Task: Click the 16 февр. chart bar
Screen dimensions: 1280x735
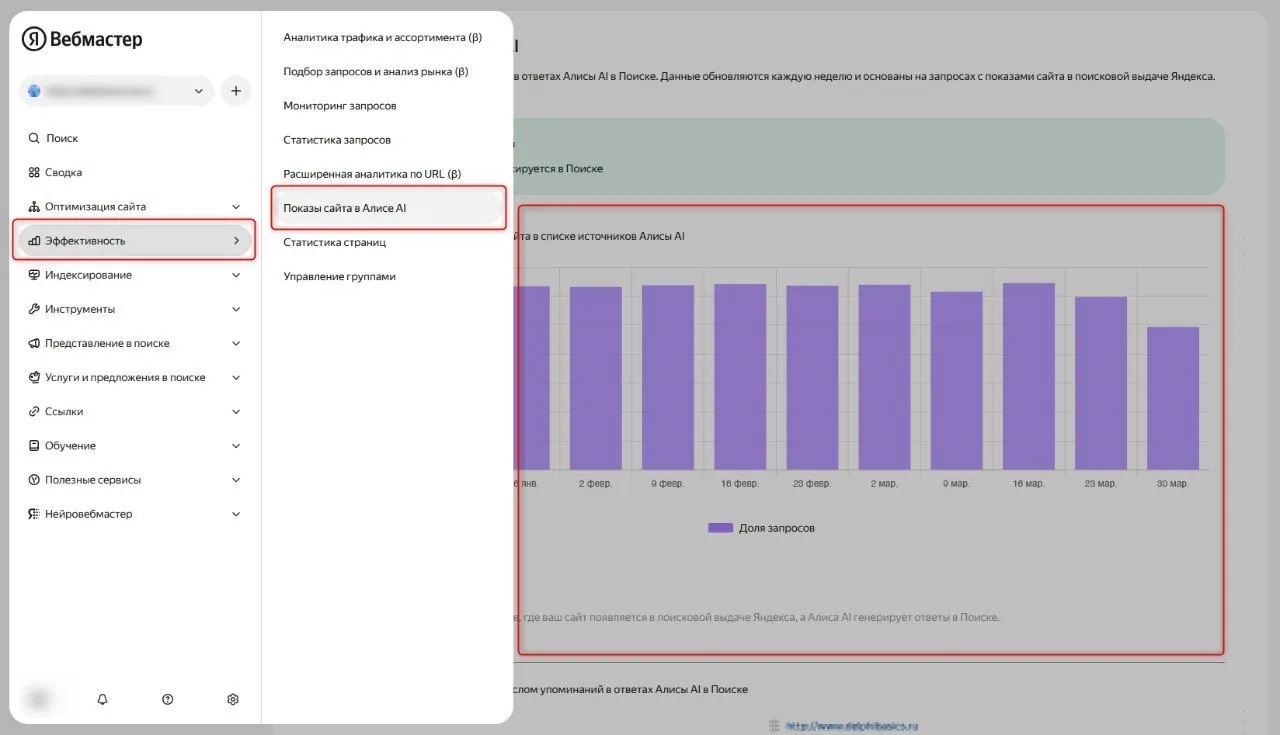Action: (x=740, y=377)
